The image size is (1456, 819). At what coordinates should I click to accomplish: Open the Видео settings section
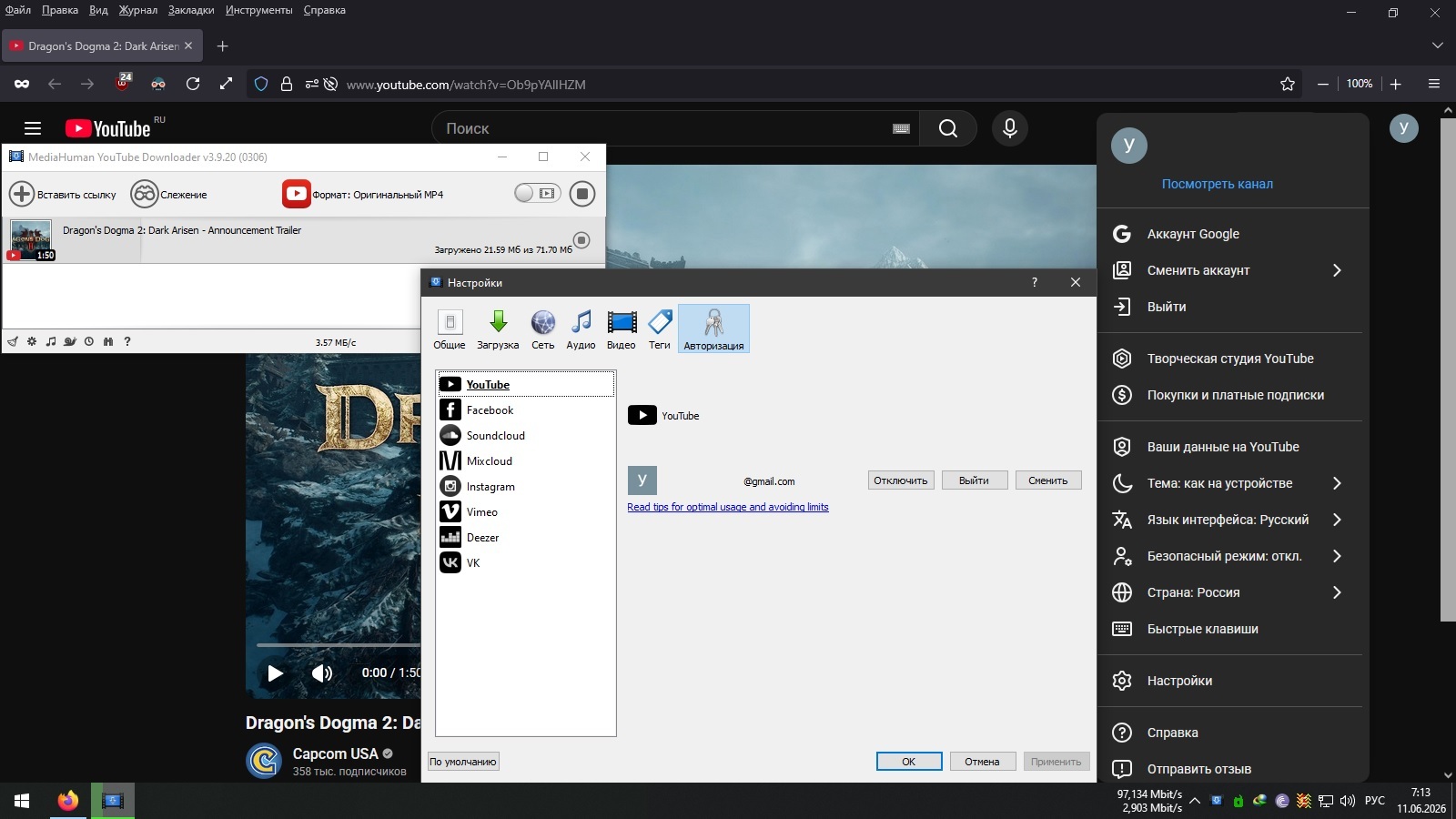point(622,329)
